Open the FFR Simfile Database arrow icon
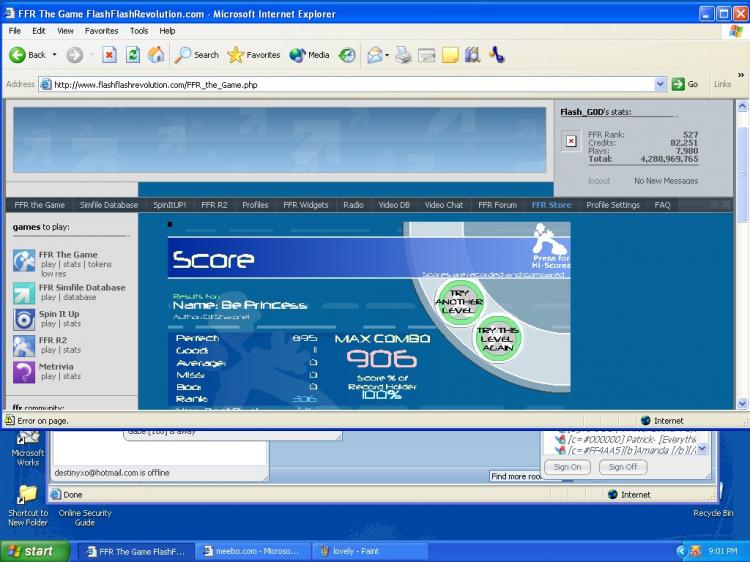750x562 pixels. click(x=24, y=293)
